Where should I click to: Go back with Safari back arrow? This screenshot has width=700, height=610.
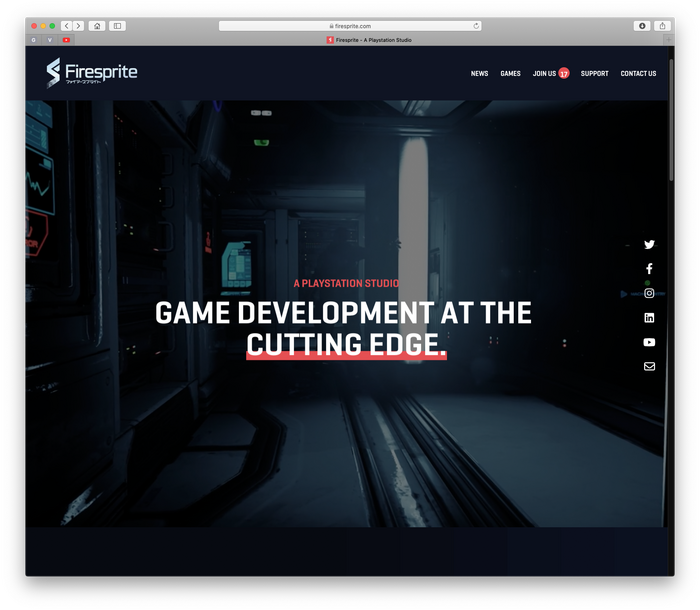(67, 26)
